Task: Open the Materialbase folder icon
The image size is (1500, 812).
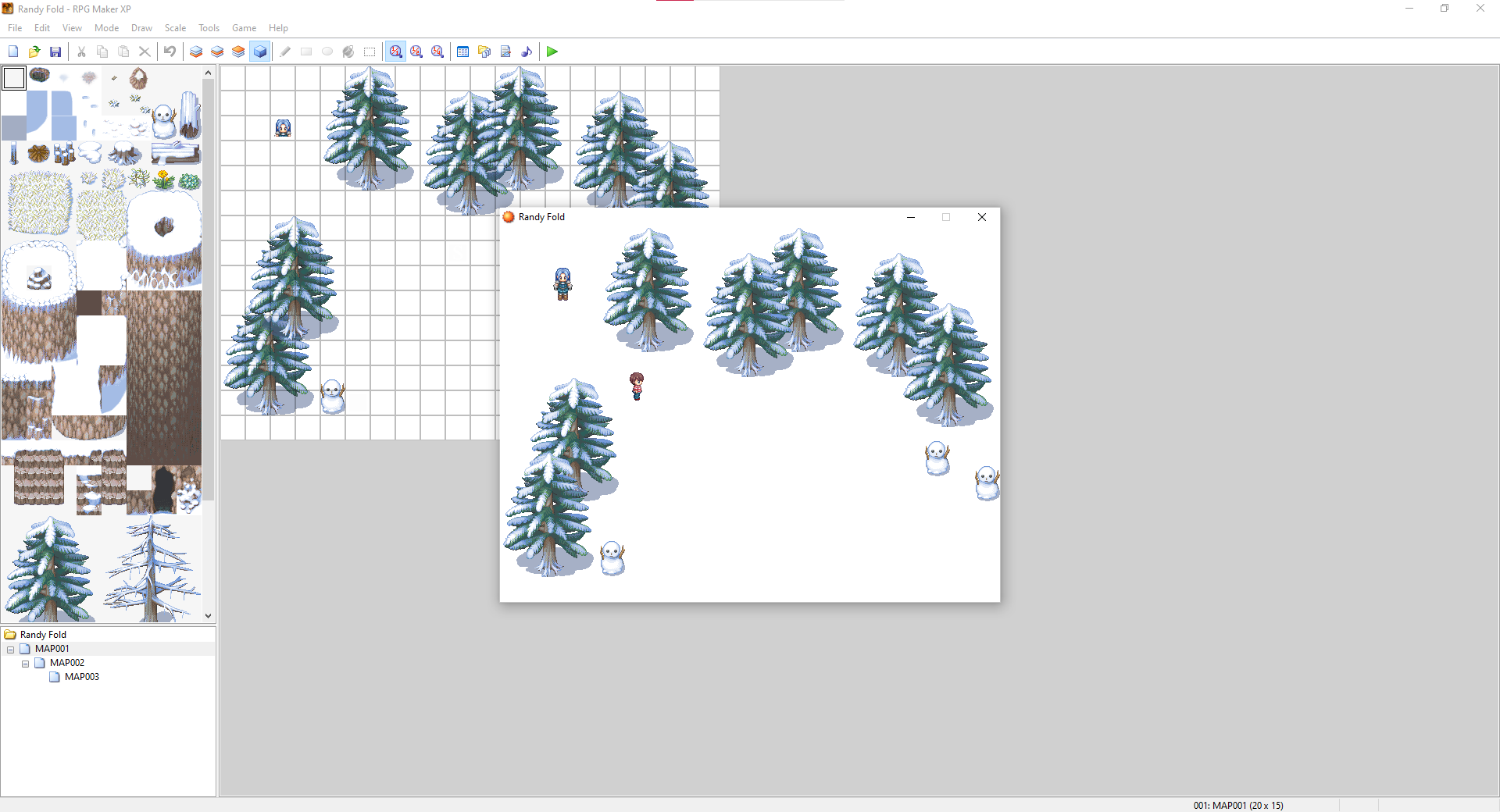Action: click(x=484, y=52)
